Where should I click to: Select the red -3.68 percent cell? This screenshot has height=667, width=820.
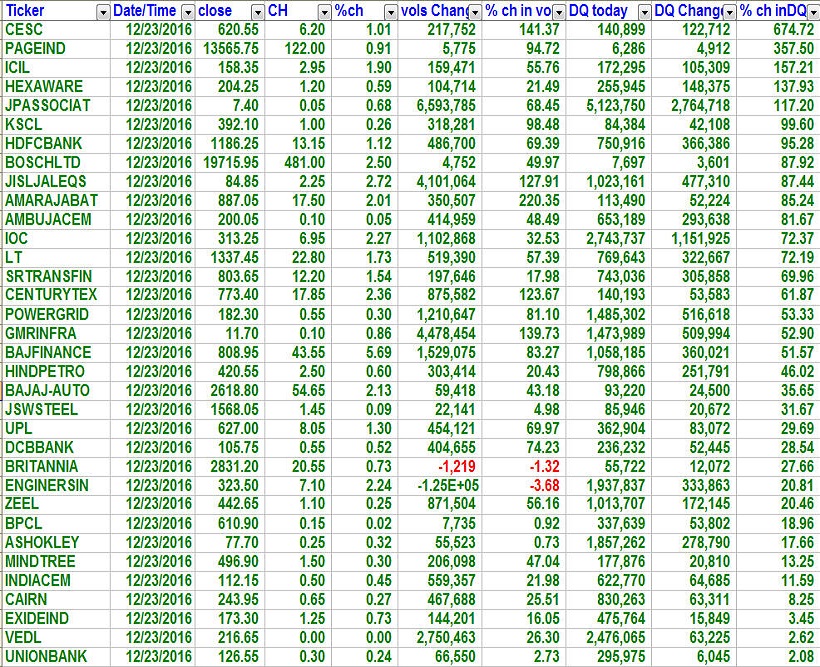pos(524,485)
